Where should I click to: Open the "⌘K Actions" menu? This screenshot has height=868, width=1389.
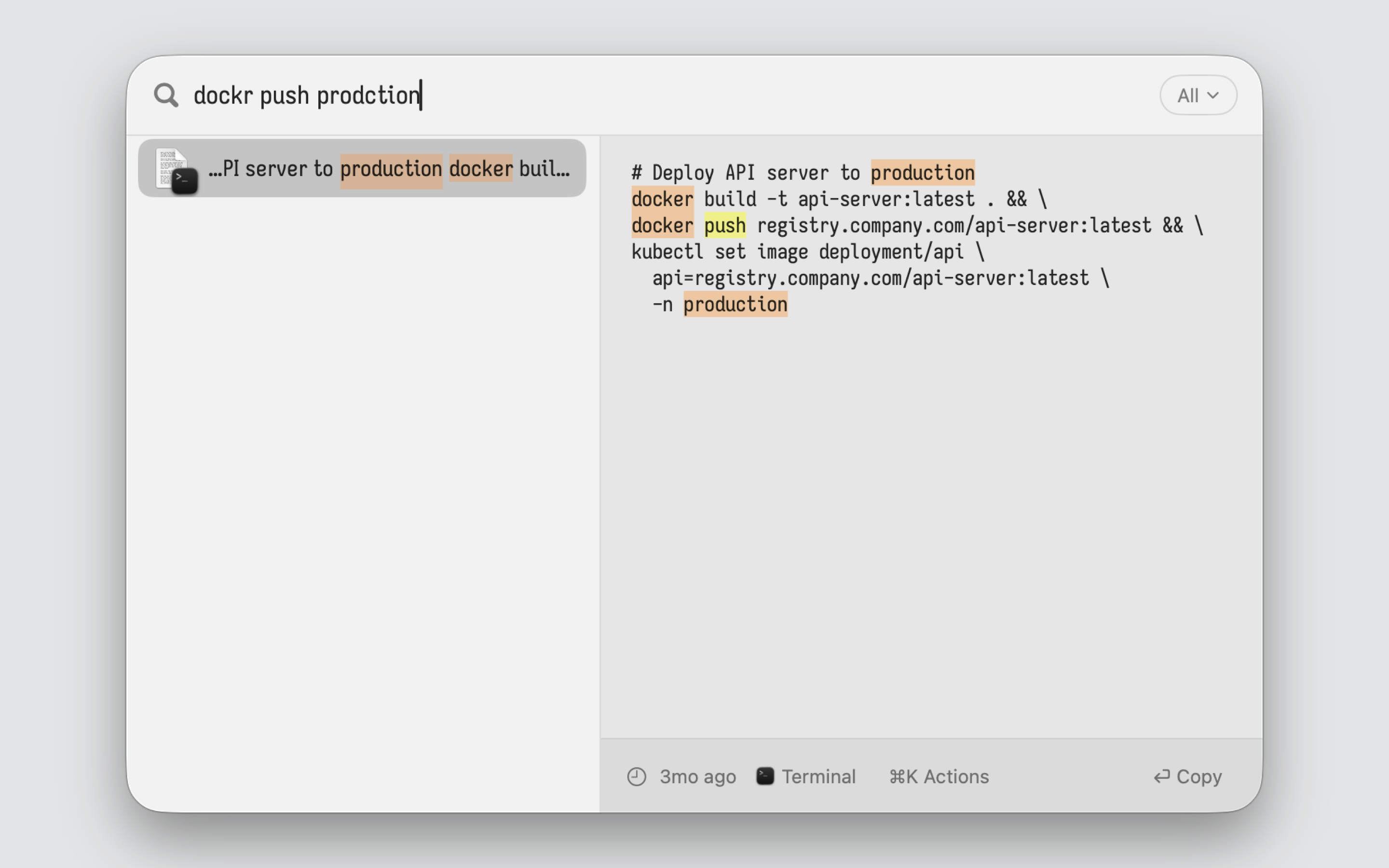[x=939, y=777]
